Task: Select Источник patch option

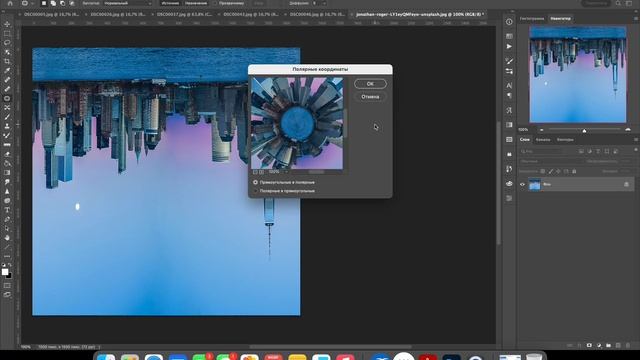Action: (x=170, y=3)
